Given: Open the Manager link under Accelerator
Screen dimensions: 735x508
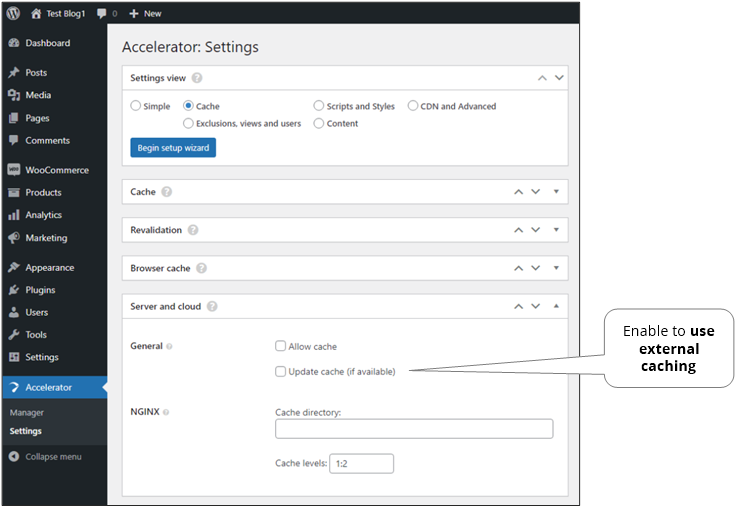Looking at the screenshot, I should click(x=27, y=412).
